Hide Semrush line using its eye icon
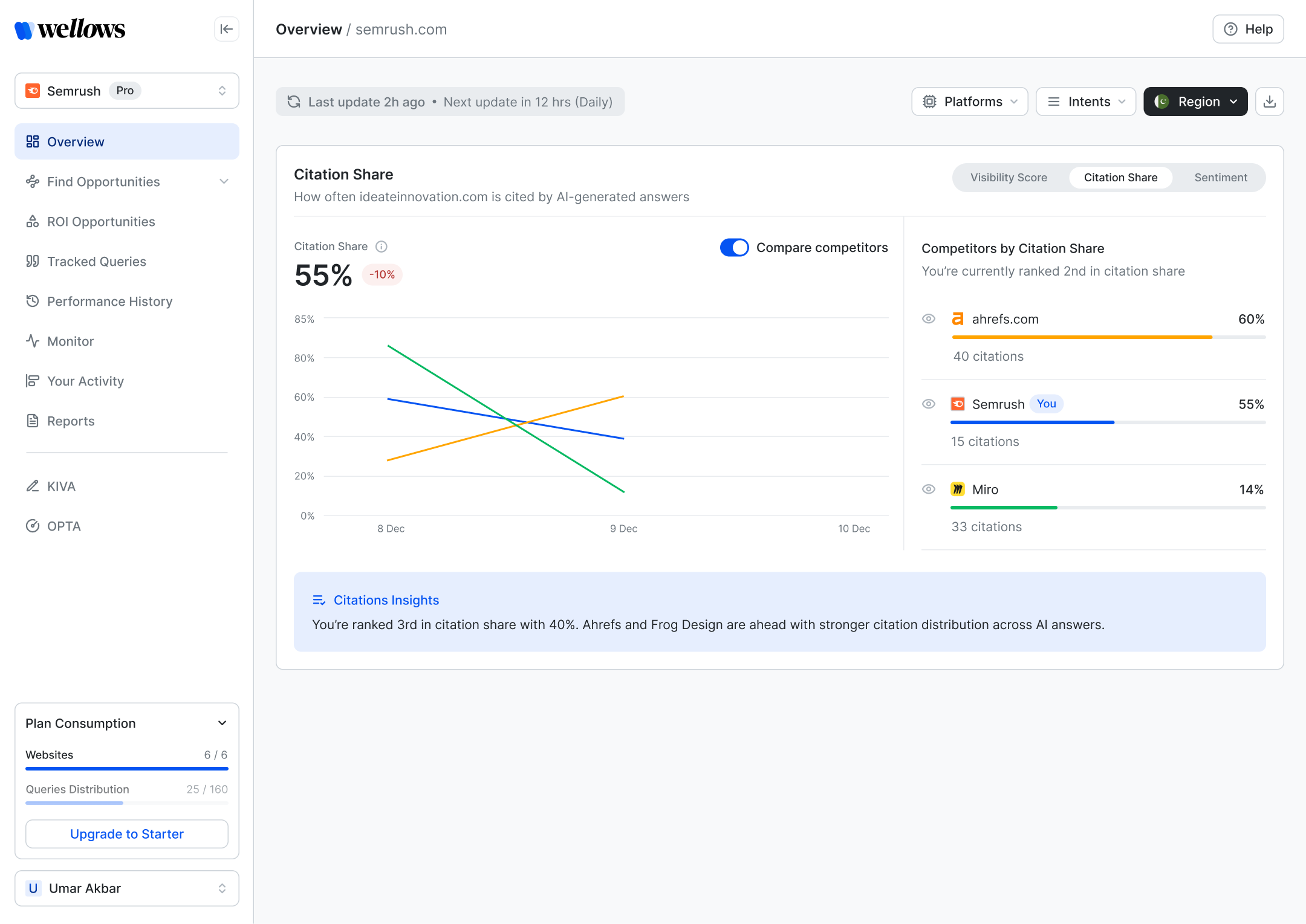This screenshot has width=1306, height=924. [929, 404]
